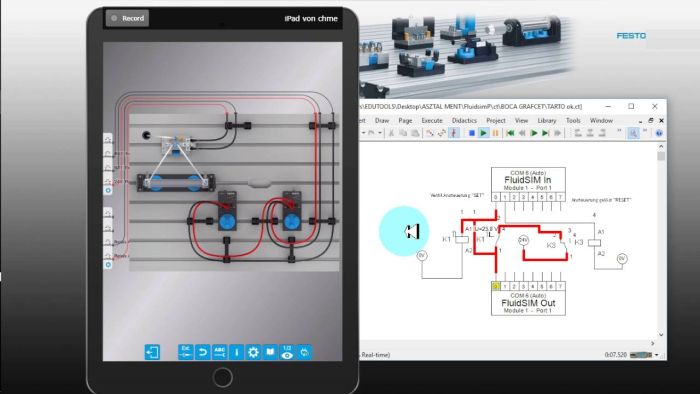Image resolution: width=700 pixels, height=394 pixels.
Task: Click the undo arrow in tablet toolbar
Action: tap(202, 352)
